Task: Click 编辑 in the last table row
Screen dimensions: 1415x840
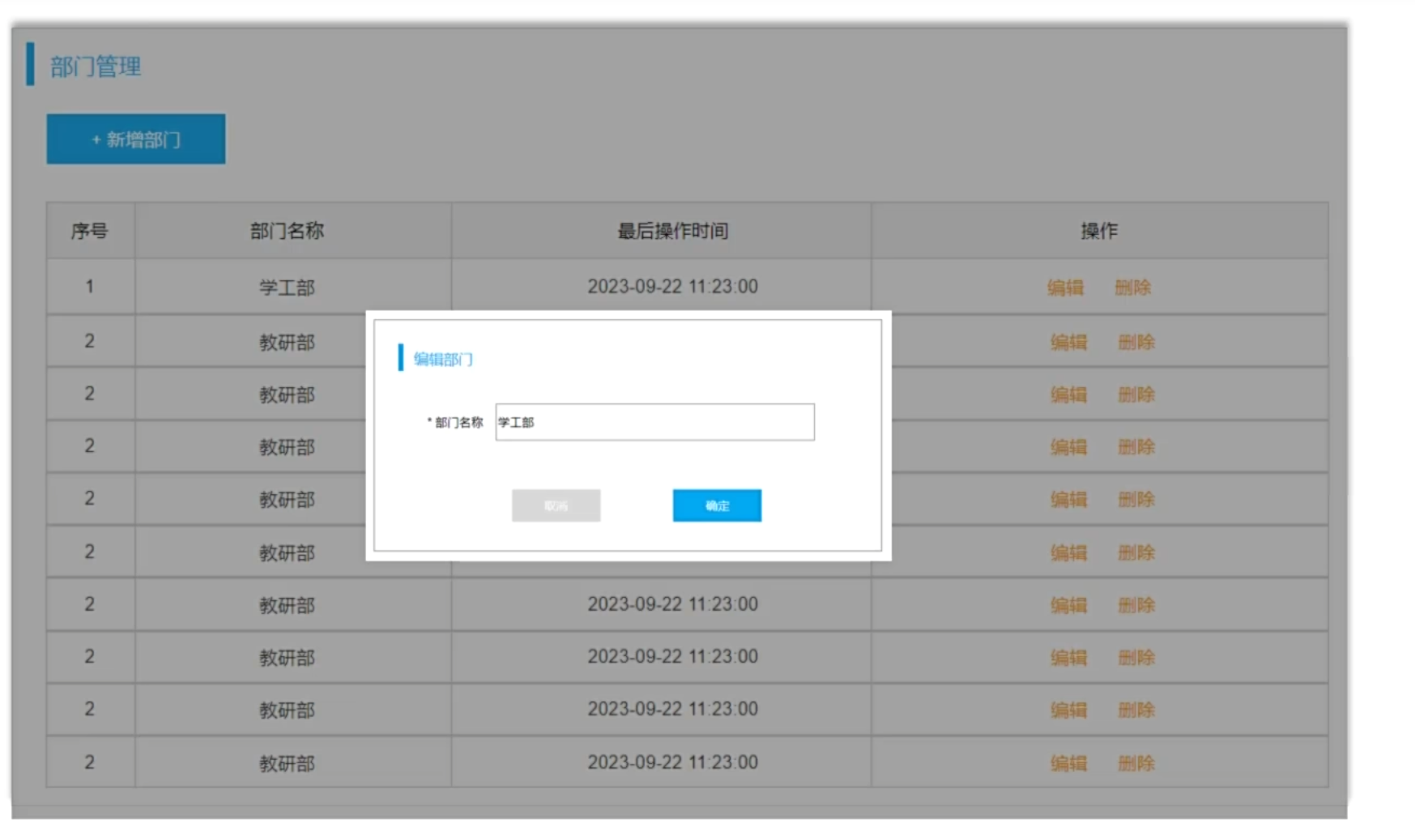Action: [1068, 763]
